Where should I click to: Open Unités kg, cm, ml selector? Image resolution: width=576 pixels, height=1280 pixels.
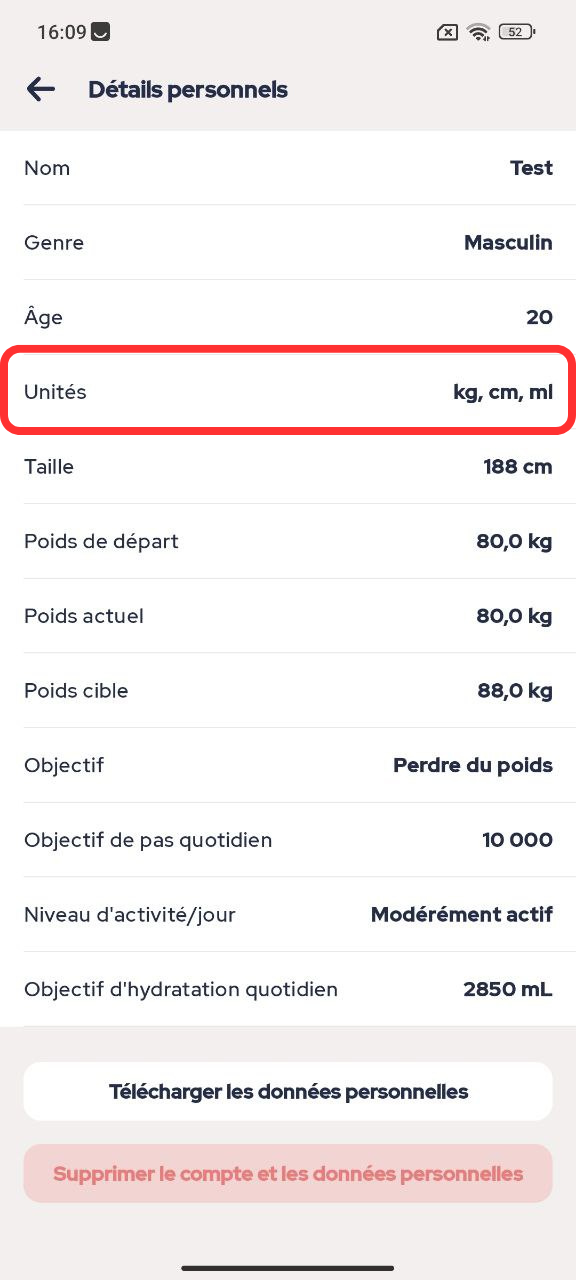coord(288,392)
